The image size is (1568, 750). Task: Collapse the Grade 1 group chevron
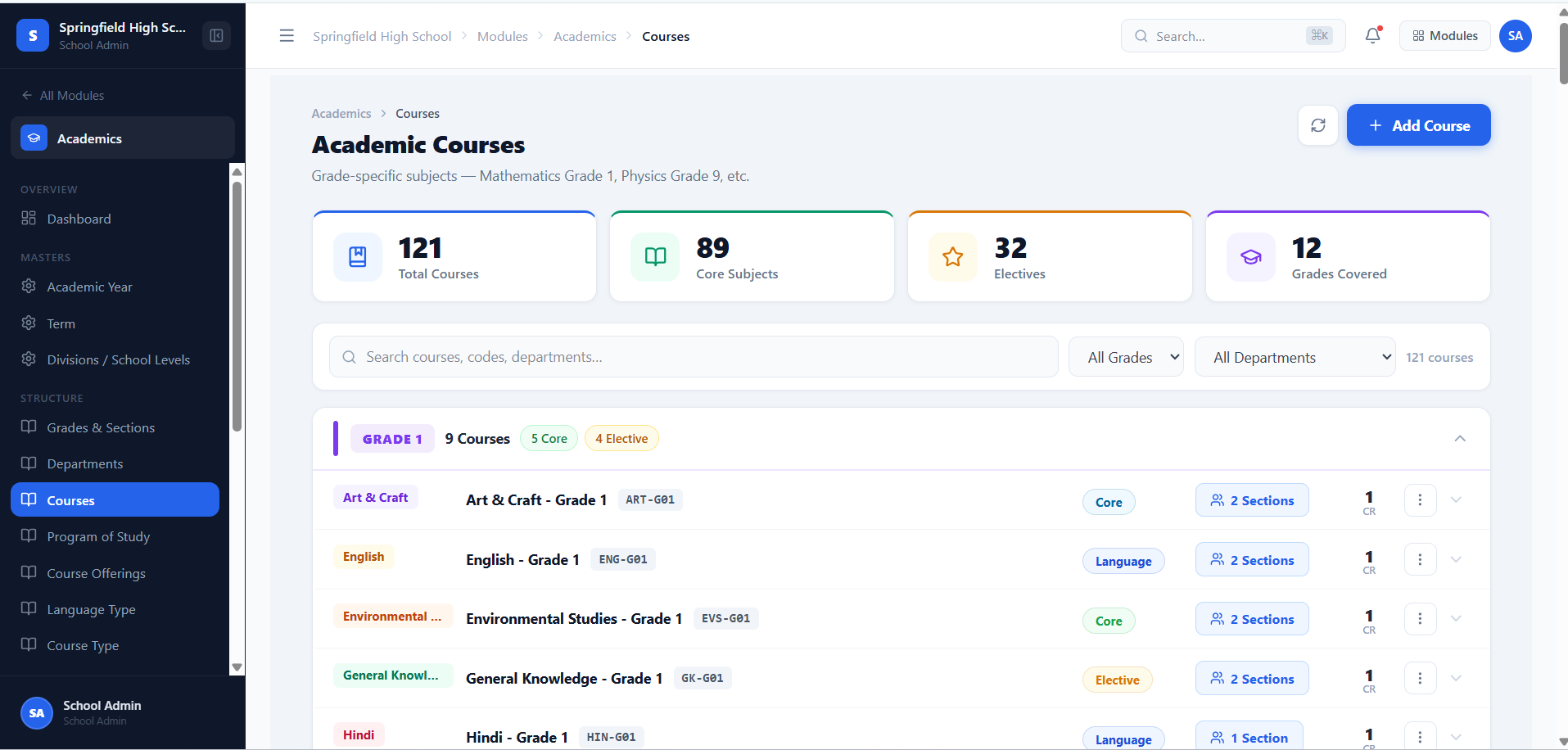[x=1460, y=439]
